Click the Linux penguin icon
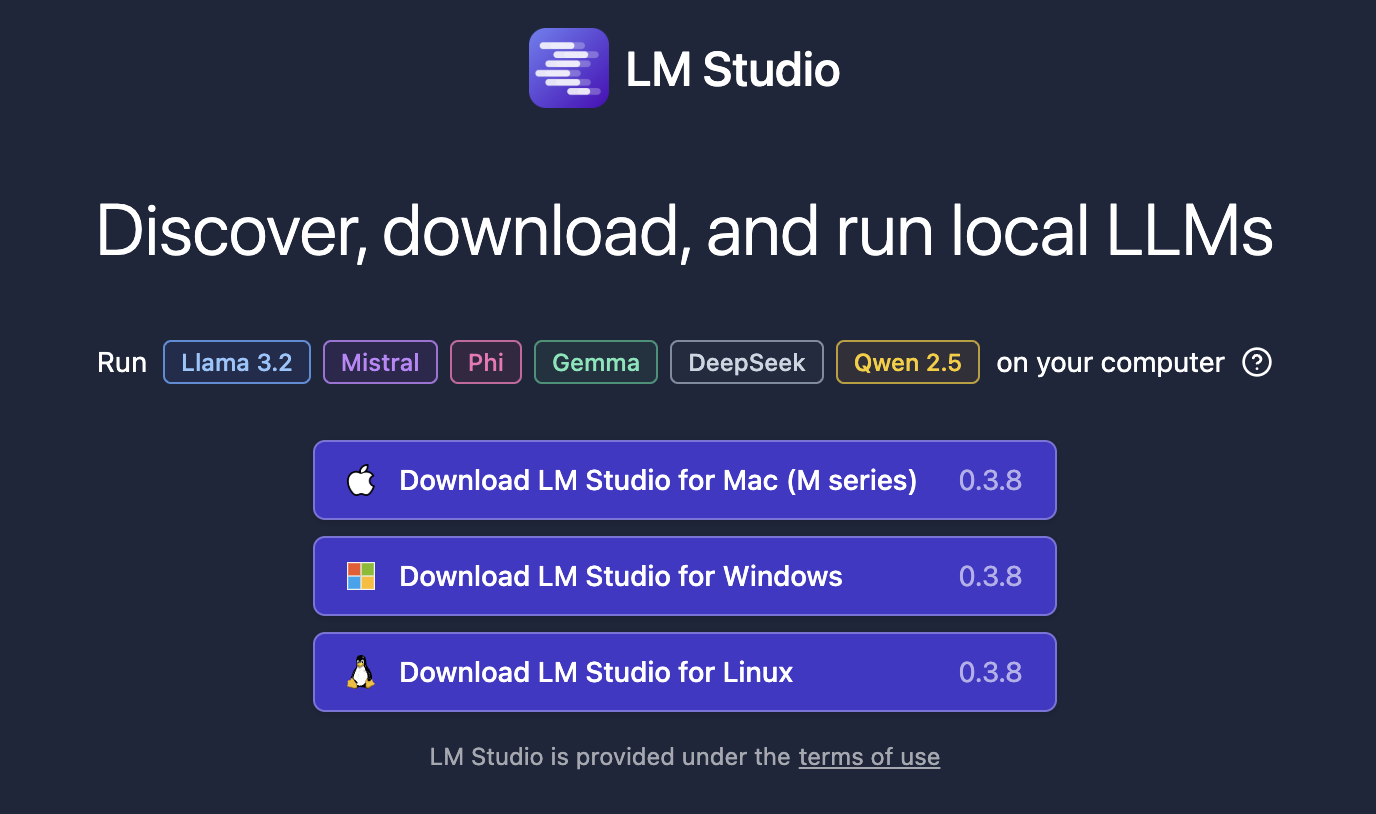Image resolution: width=1376 pixels, height=814 pixels. pyautogui.click(x=360, y=672)
